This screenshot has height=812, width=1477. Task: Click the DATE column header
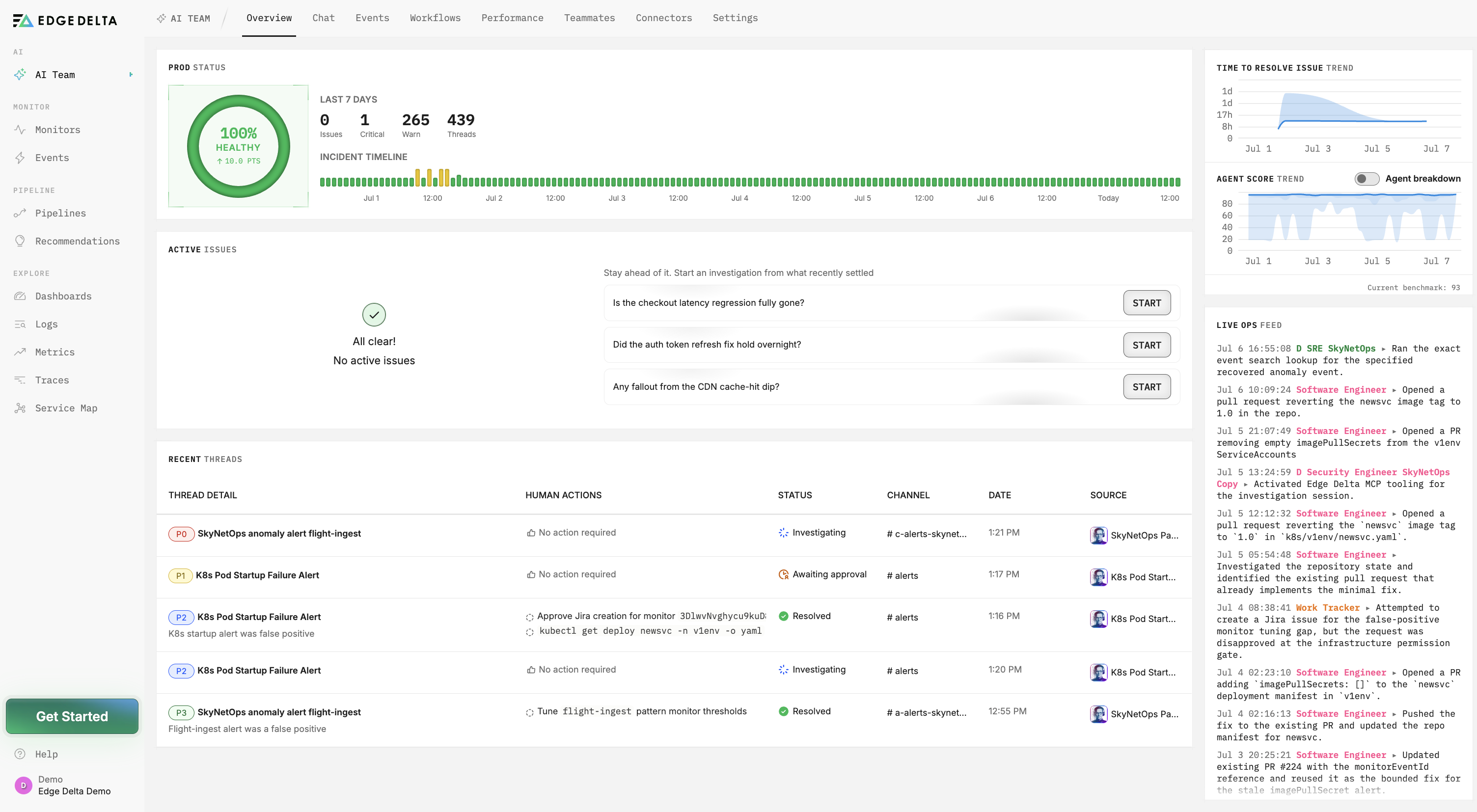(x=999, y=495)
